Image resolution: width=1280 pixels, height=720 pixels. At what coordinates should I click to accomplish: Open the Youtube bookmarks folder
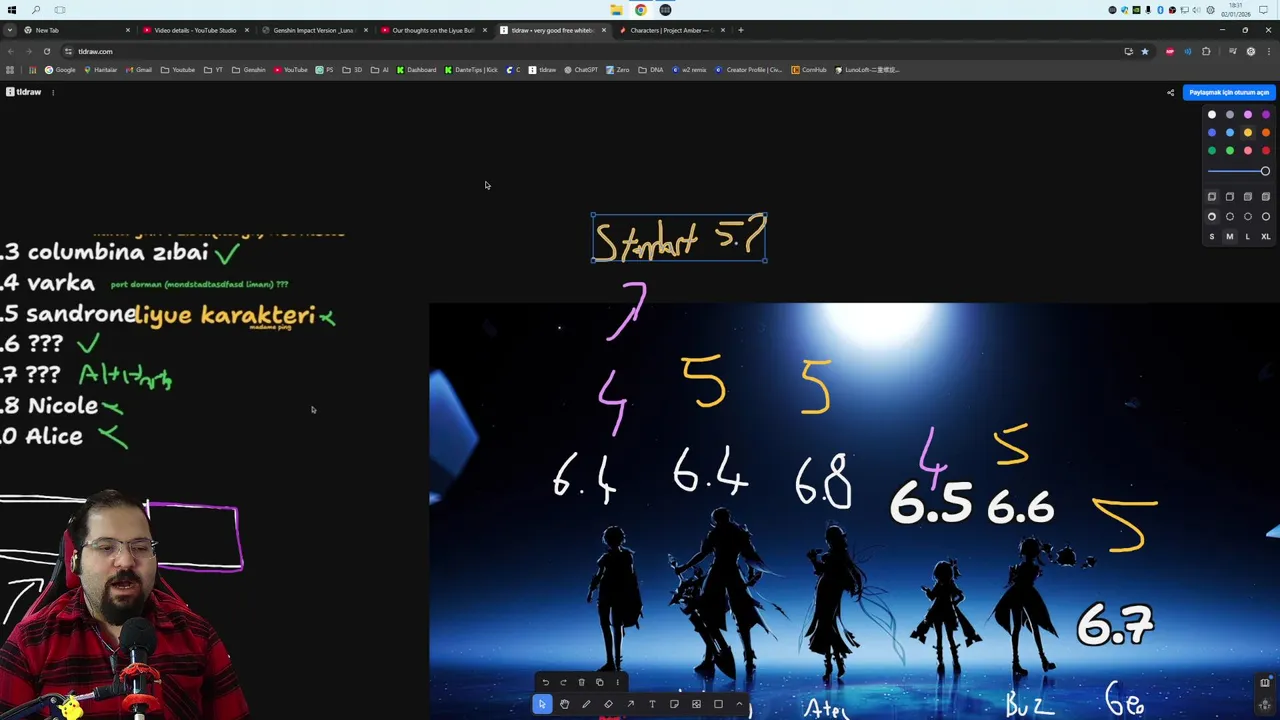(x=178, y=70)
